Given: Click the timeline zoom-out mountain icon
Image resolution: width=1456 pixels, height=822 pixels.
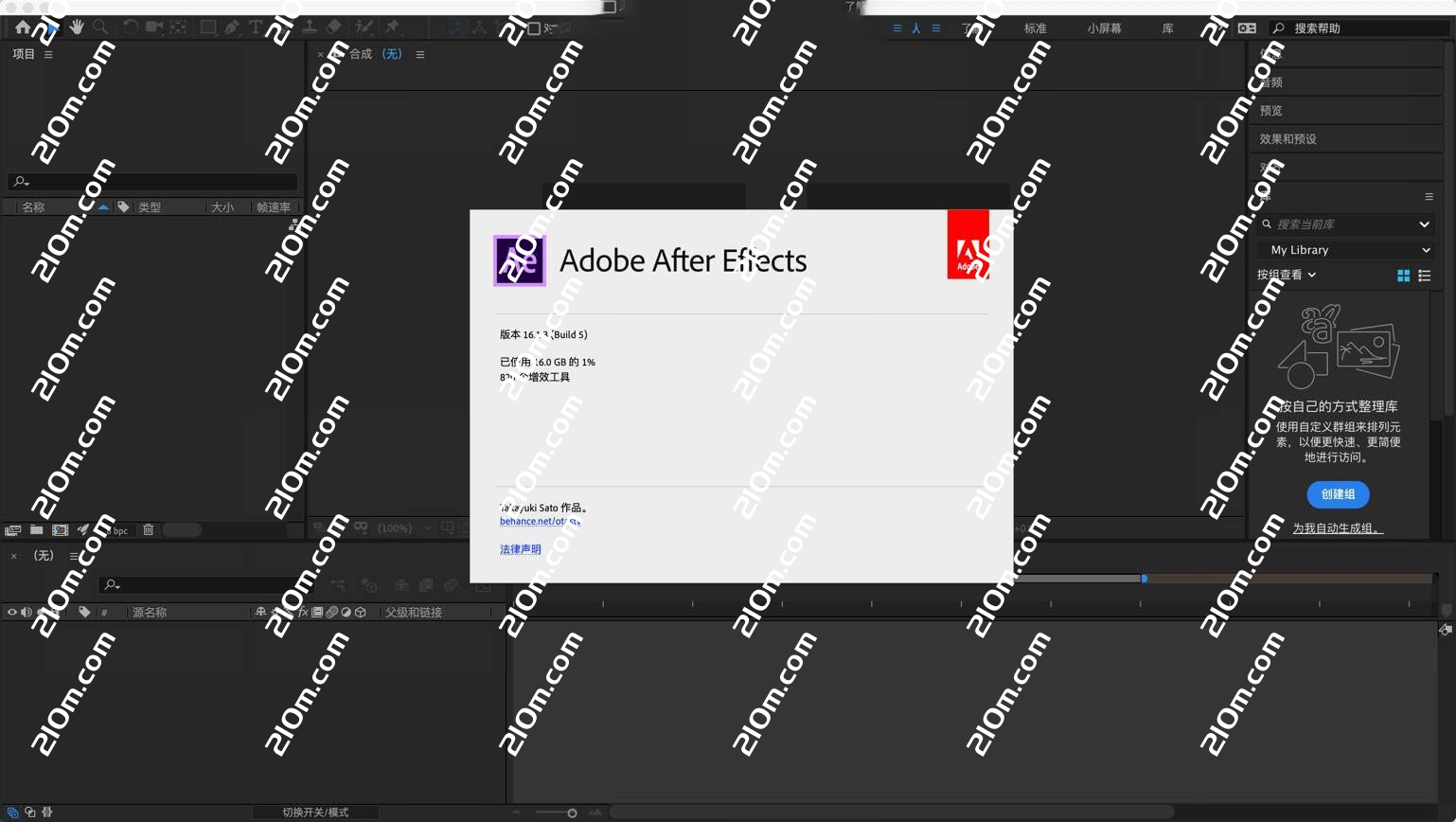Looking at the screenshot, I should pyautogui.click(x=516, y=813).
